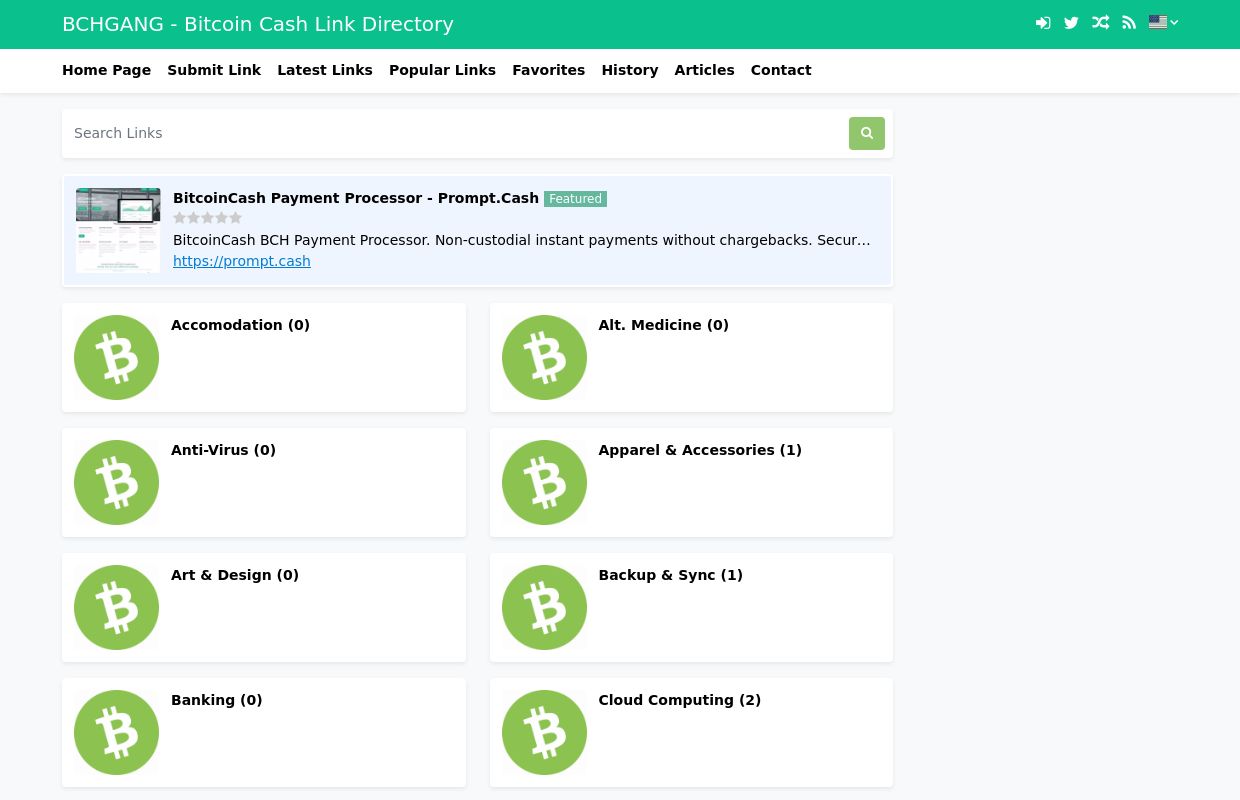1240x800 pixels.
Task: Open the Prompt.Cash listing thumbnail
Action: tap(118, 230)
